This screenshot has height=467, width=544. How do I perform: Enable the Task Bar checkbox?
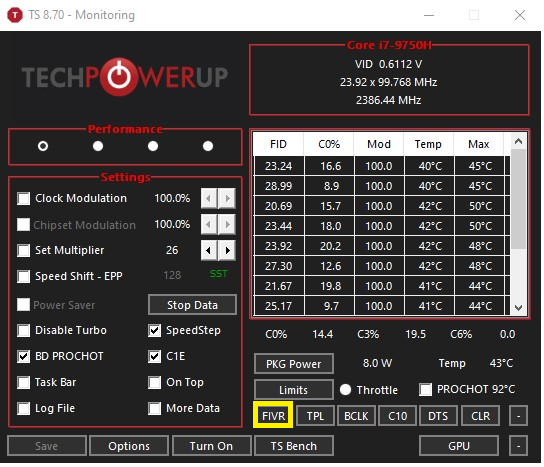click(x=24, y=382)
